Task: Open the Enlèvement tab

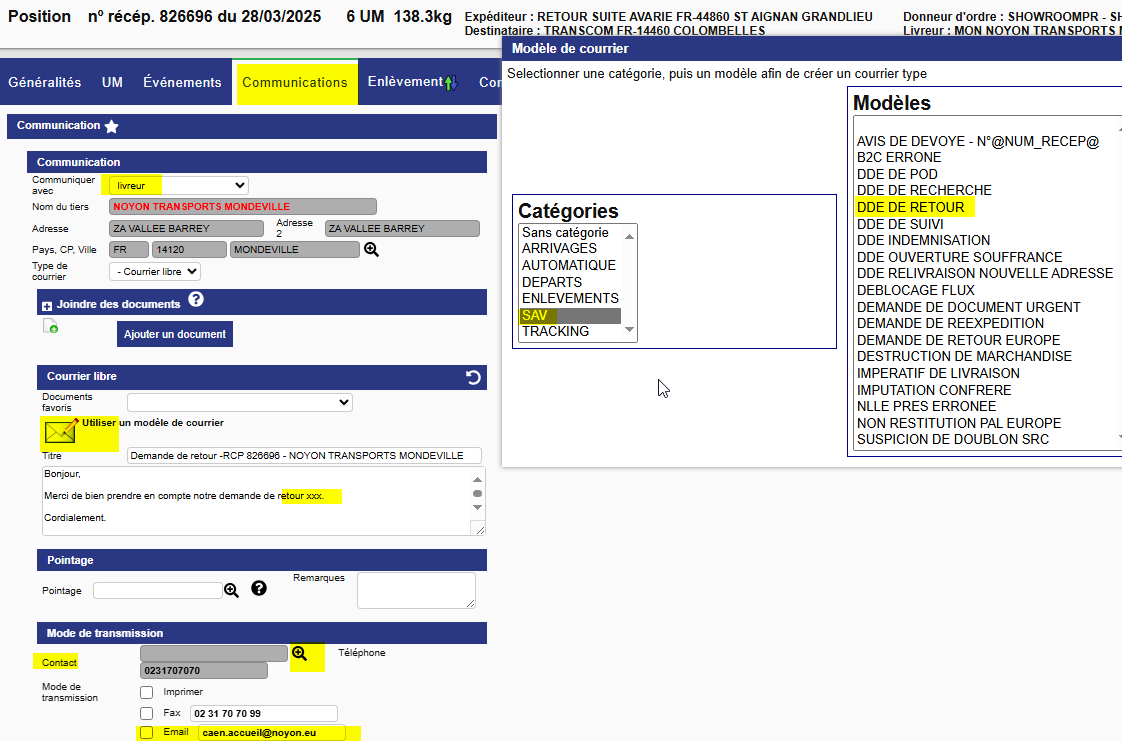Action: (406, 82)
